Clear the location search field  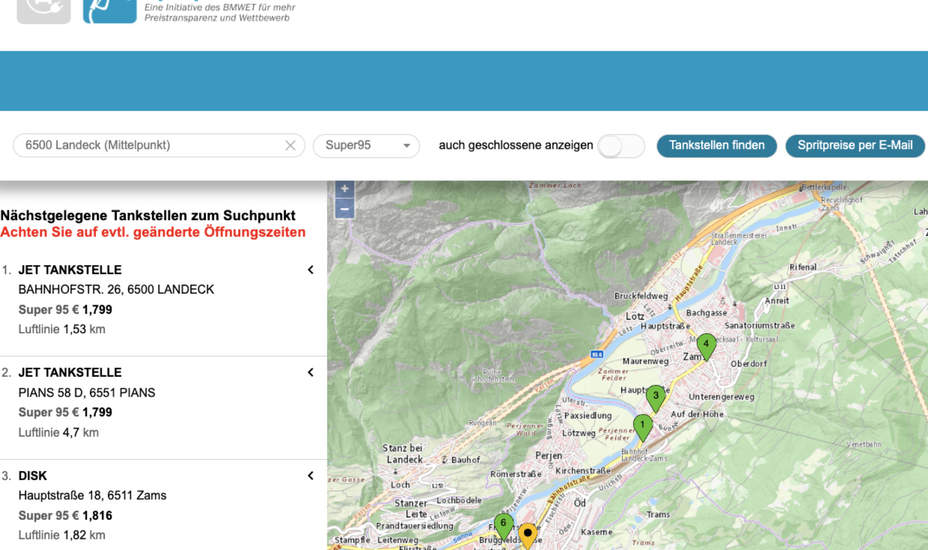click(290, 146)
